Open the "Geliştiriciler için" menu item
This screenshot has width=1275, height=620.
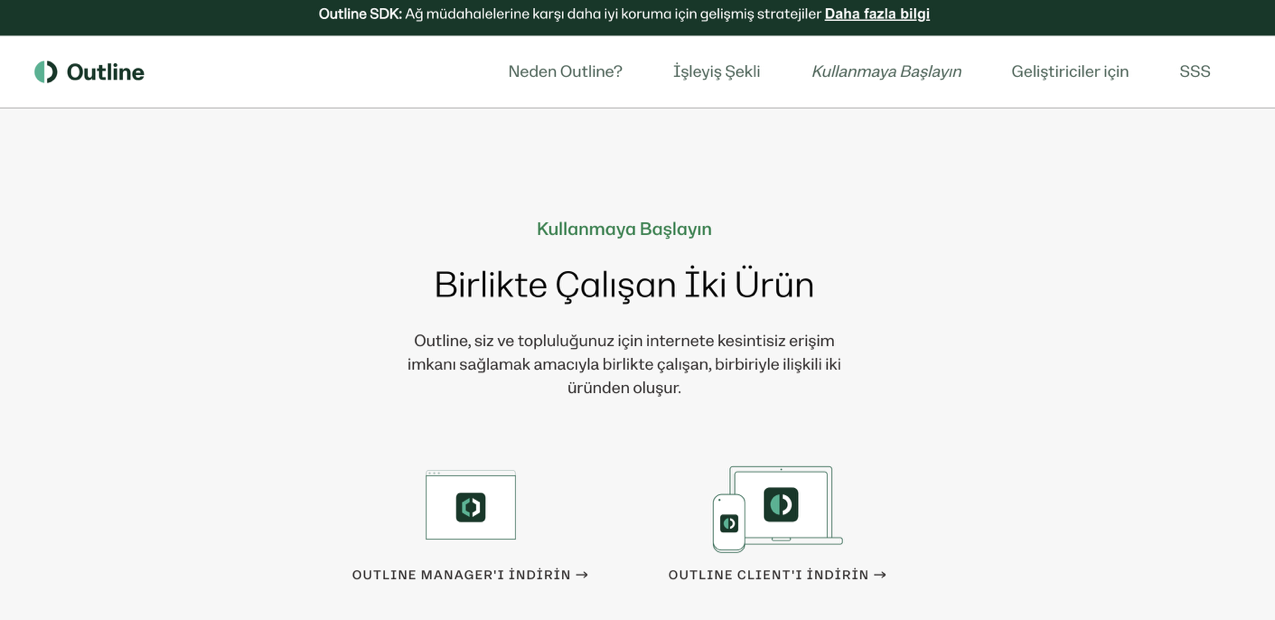pyautogui.click(x=1070, y=72)
